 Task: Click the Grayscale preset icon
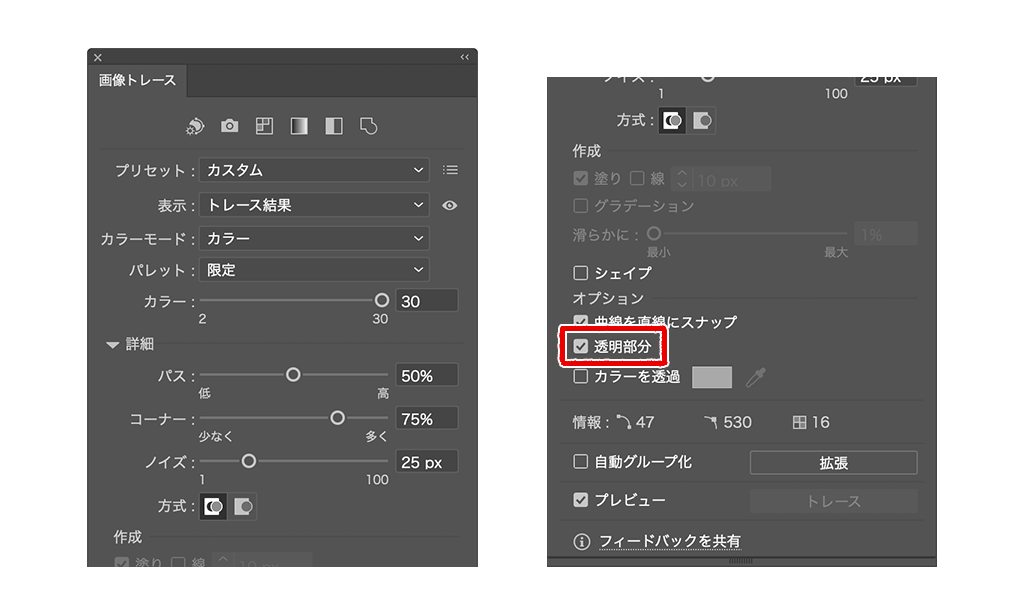[299, 125]
